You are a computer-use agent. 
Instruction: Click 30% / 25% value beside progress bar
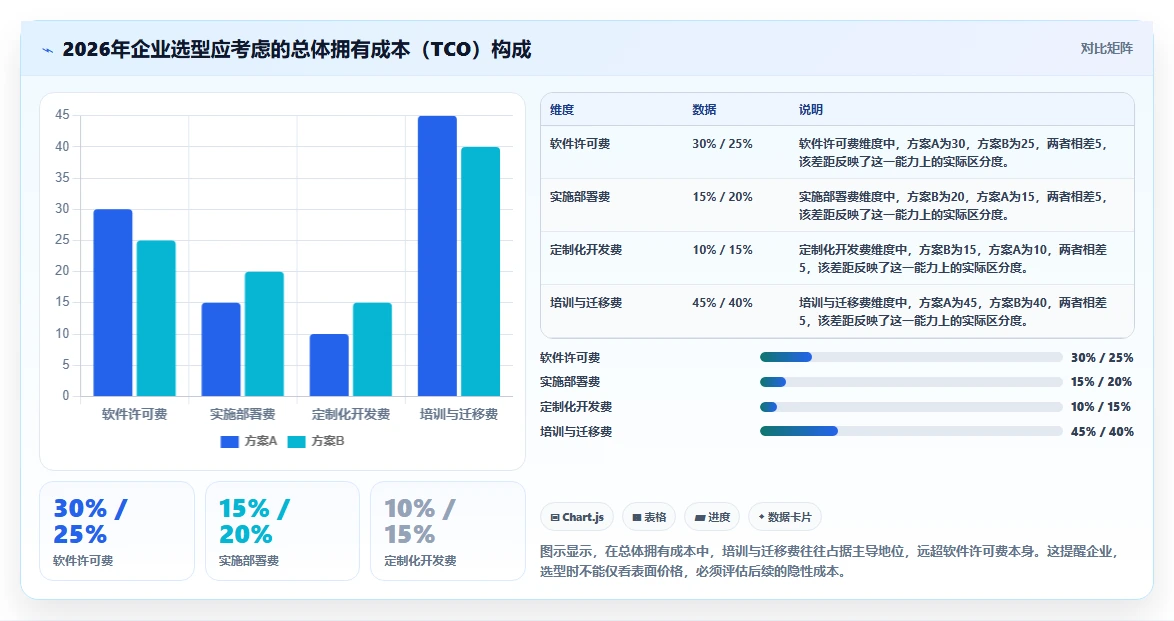point(1102,358)
